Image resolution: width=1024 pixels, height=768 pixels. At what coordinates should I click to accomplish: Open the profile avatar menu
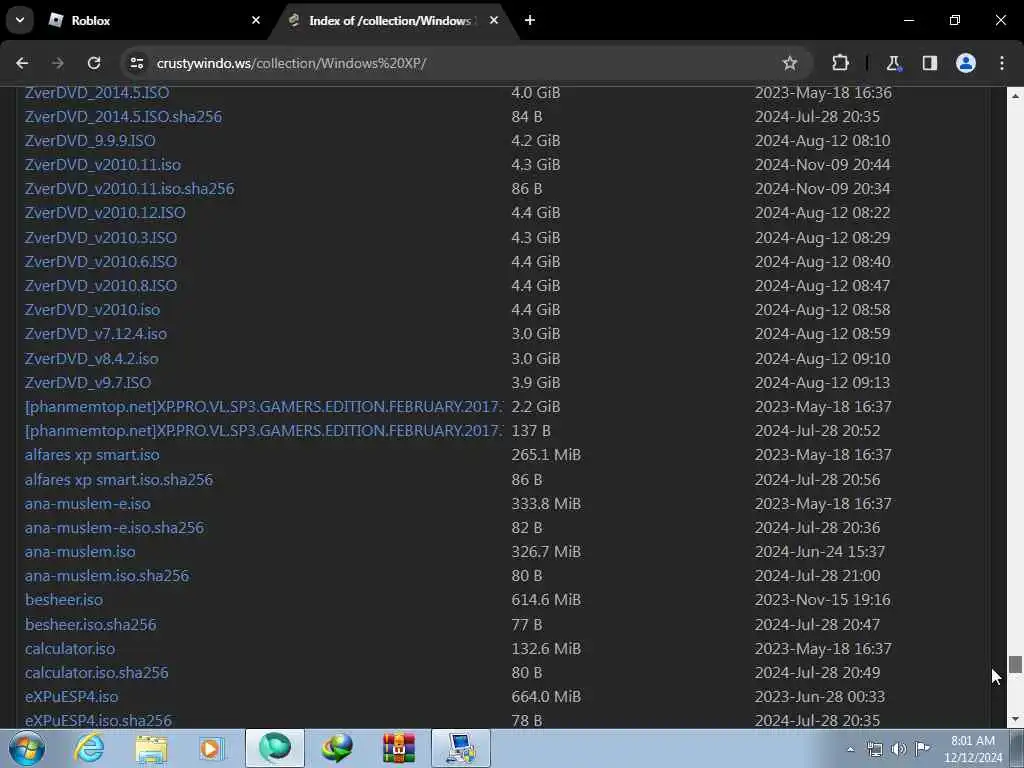click(x=966, y=63)
